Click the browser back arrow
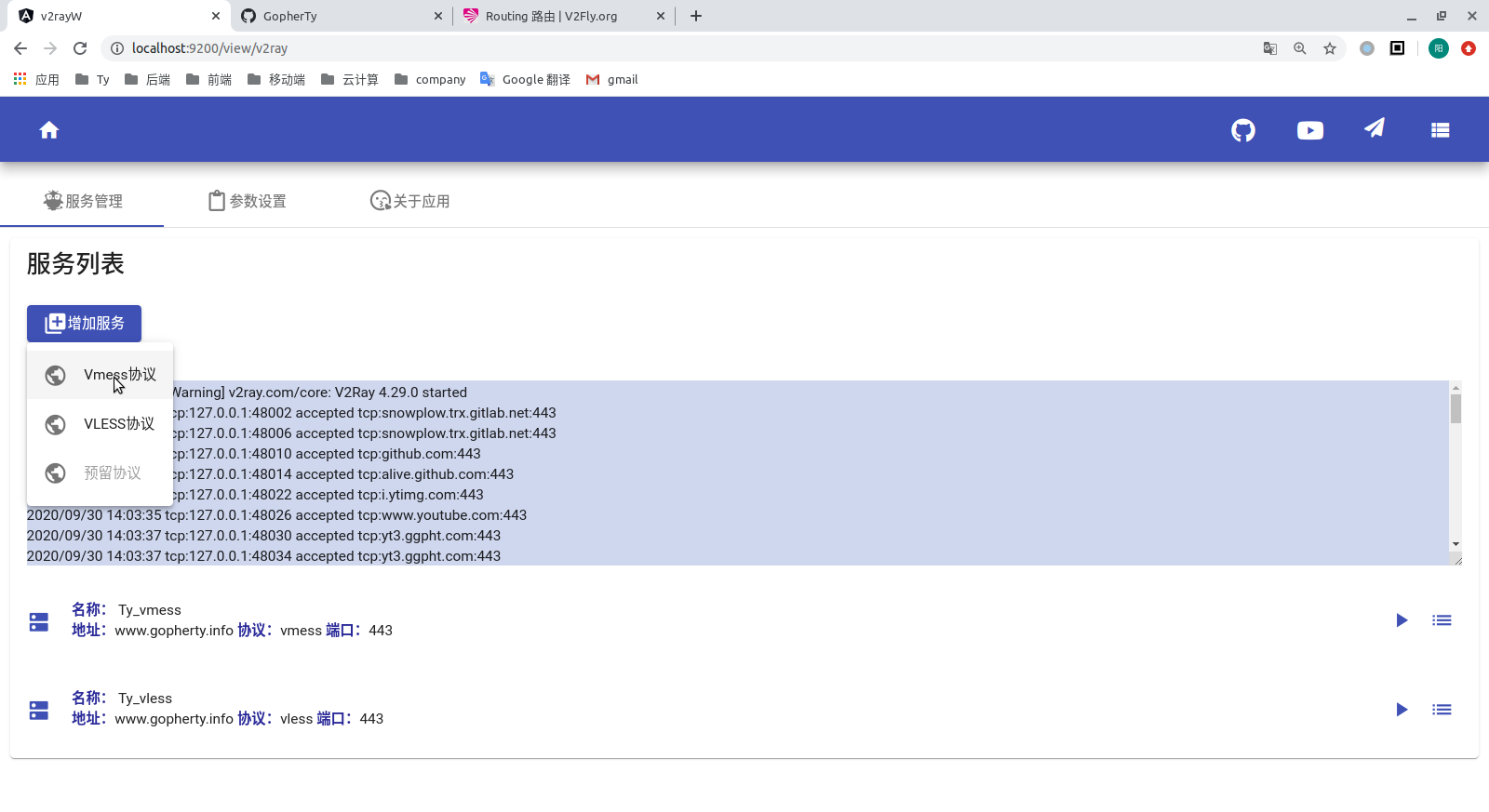Screen dimensions: 1489x812 click(20, 48)
